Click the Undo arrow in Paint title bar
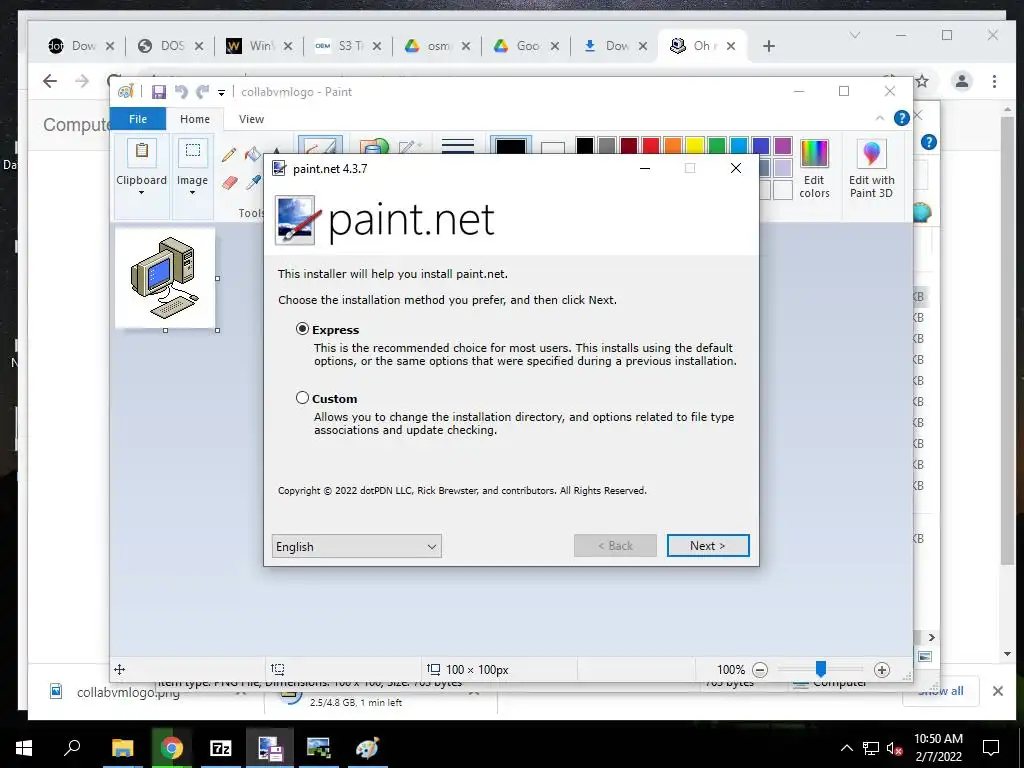This screenshot has height=768, width=1024. pyautogui.click(x=181, y=91)
